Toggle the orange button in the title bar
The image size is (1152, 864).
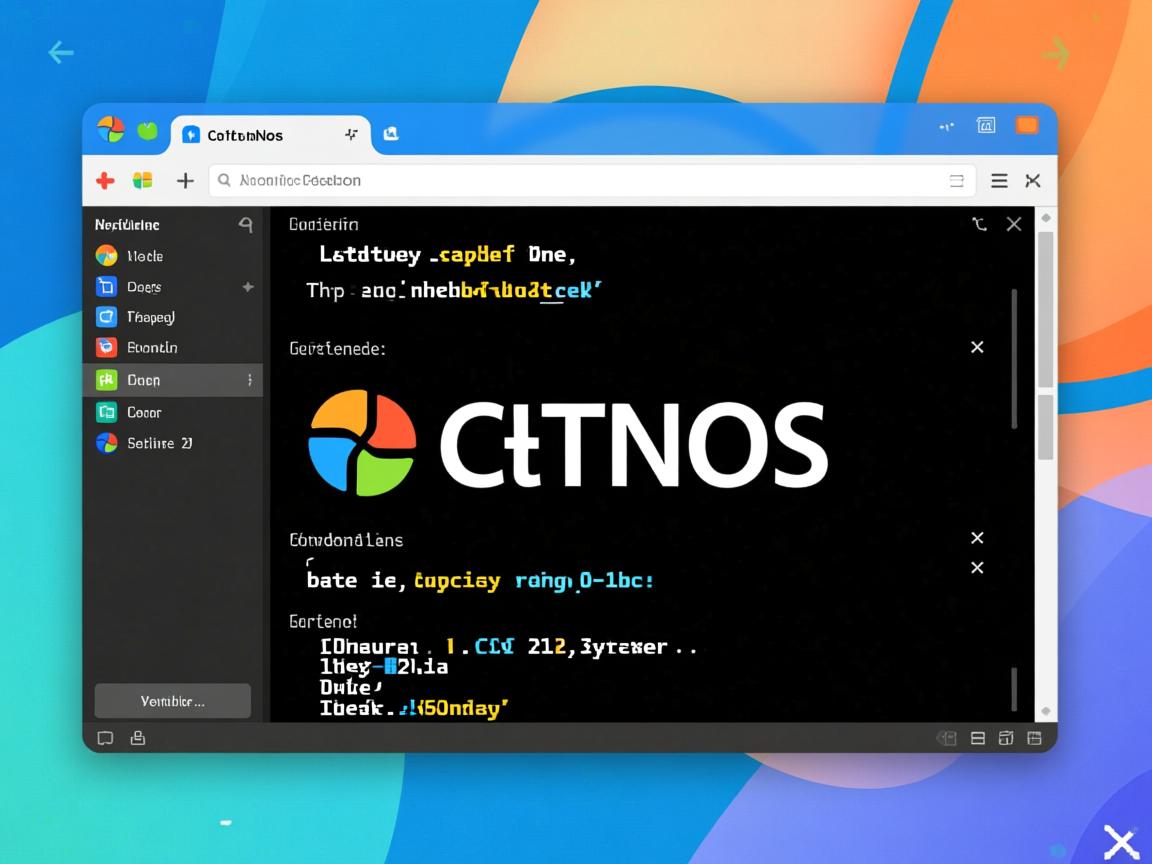[x=1027, y=126]
